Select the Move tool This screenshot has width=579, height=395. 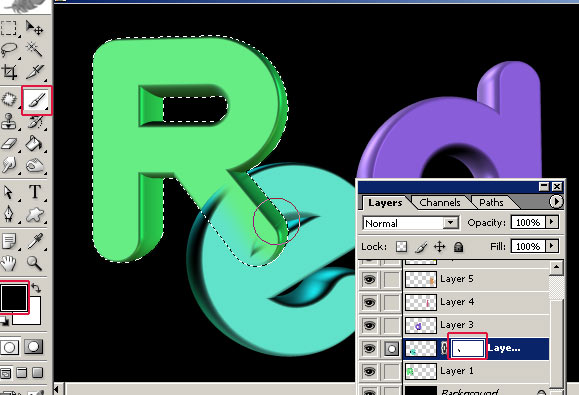coord(34,28)
